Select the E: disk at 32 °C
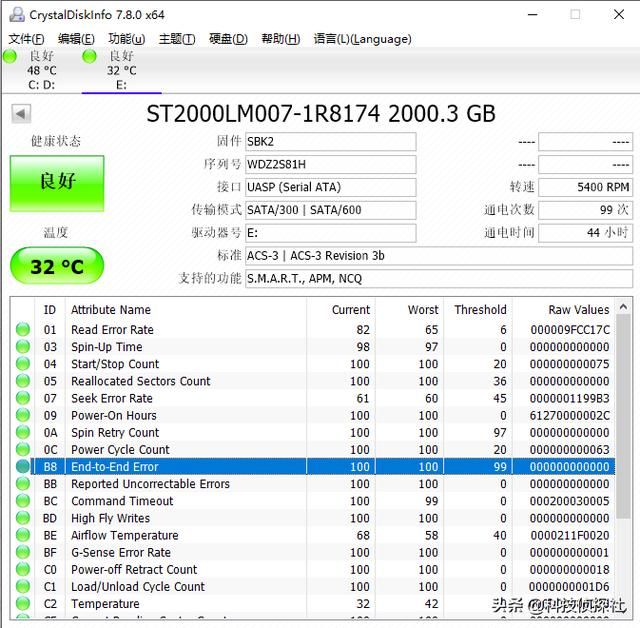 pos(121,70)
